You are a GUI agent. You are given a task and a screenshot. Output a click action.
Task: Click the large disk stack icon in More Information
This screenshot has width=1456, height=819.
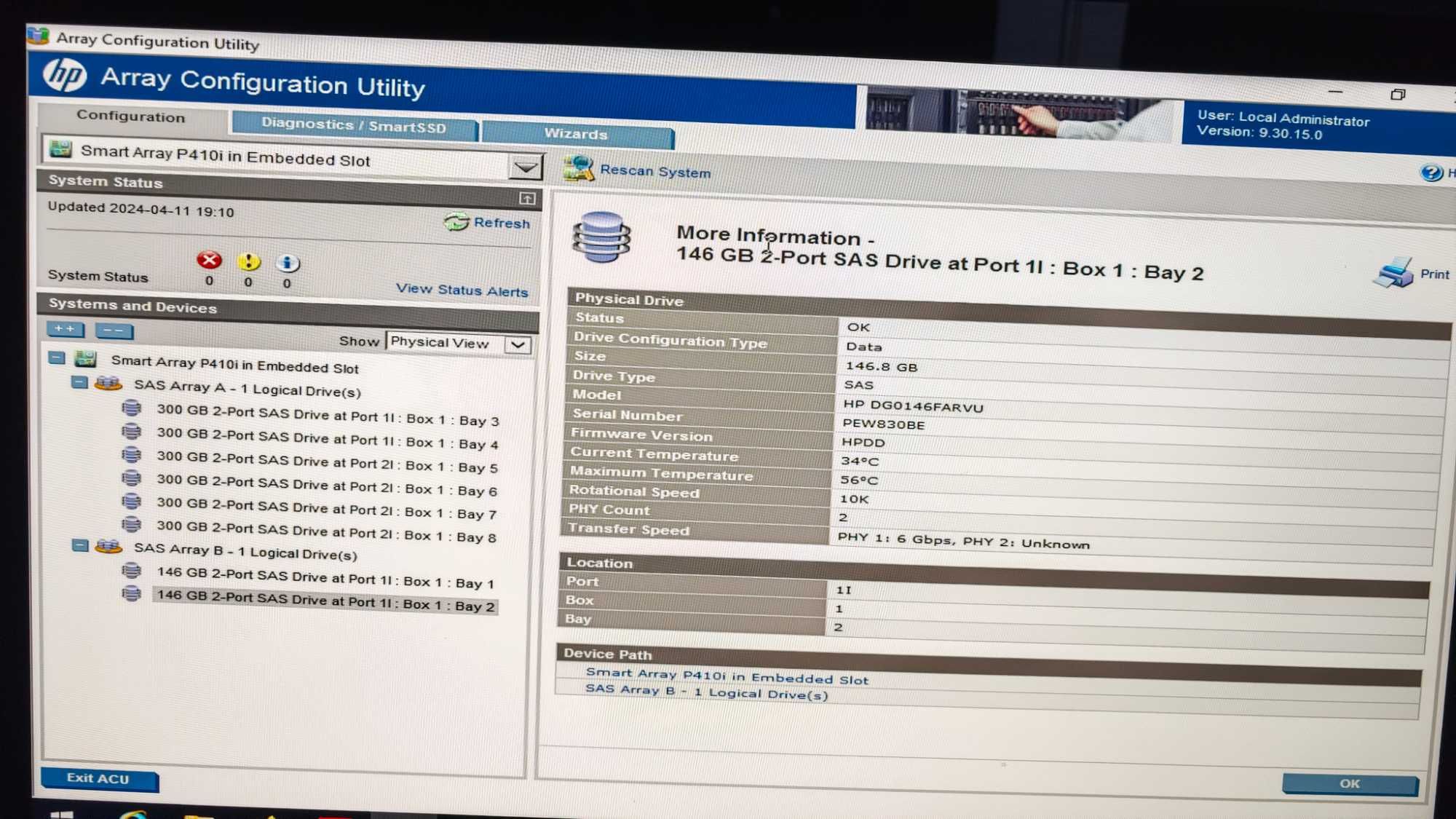pyautogui.click(x=601, y=237)
